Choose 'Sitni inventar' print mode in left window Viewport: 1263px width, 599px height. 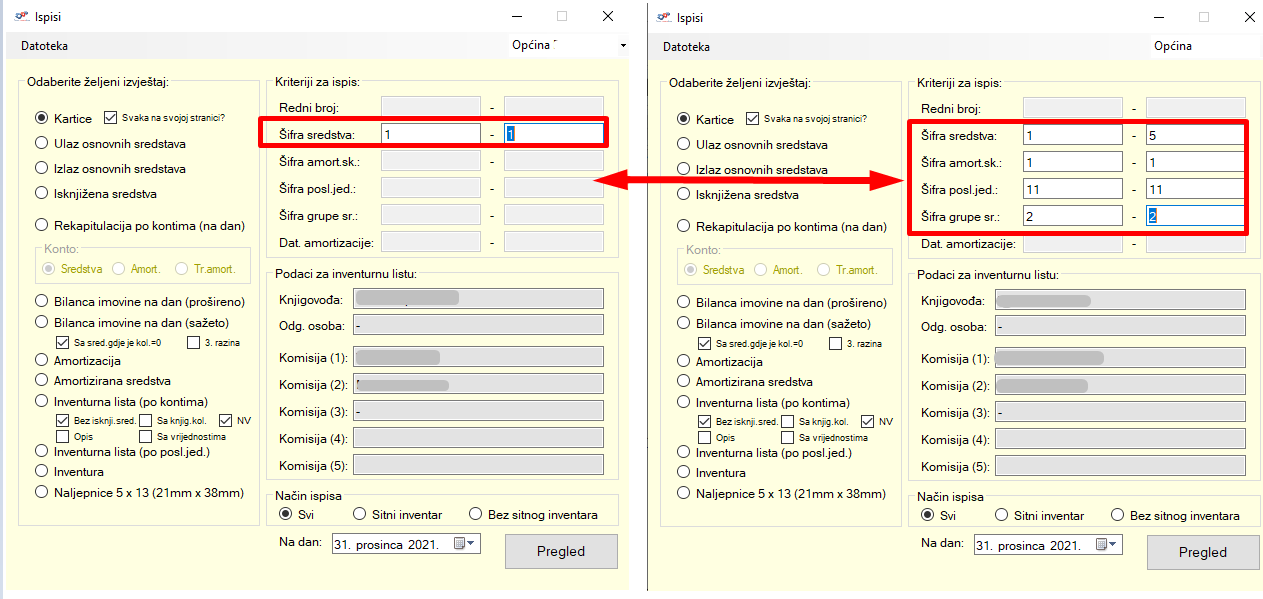(360, 515)
